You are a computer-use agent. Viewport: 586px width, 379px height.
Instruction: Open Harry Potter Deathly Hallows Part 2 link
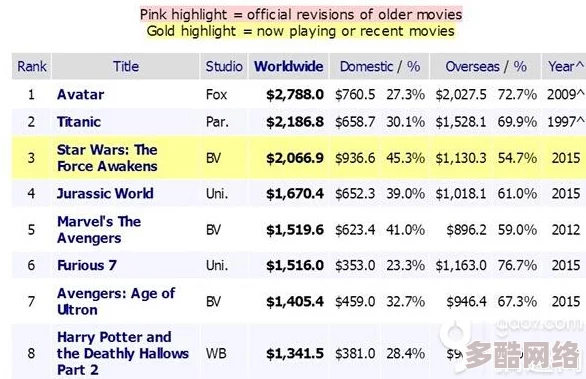[x=123, y=353]
